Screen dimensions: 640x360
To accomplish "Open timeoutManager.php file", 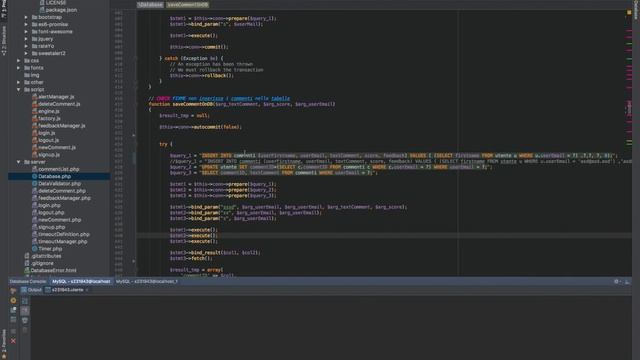I will click(60, 242).
